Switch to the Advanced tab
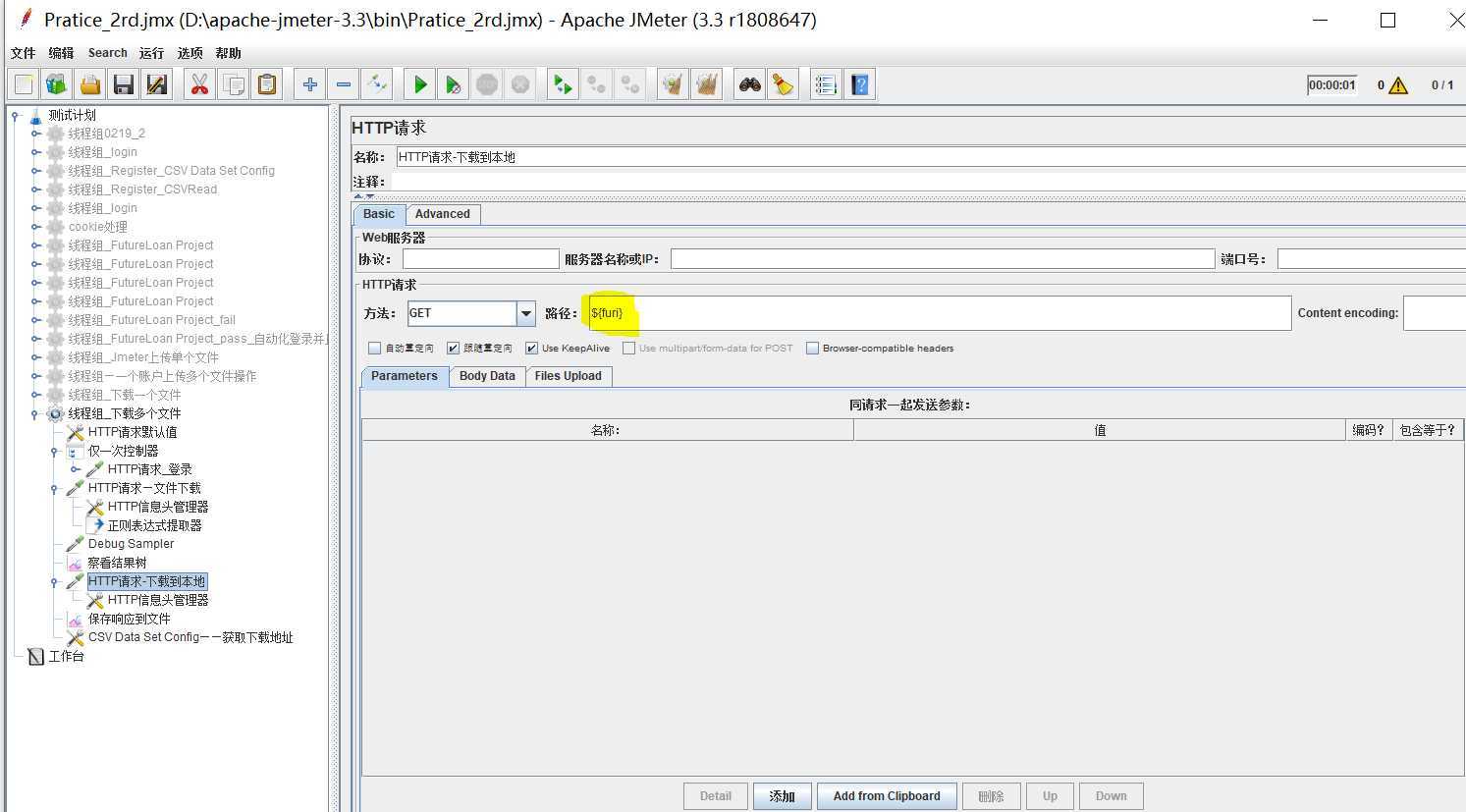Screen dimensions: 1466x812 click(443, 214)
